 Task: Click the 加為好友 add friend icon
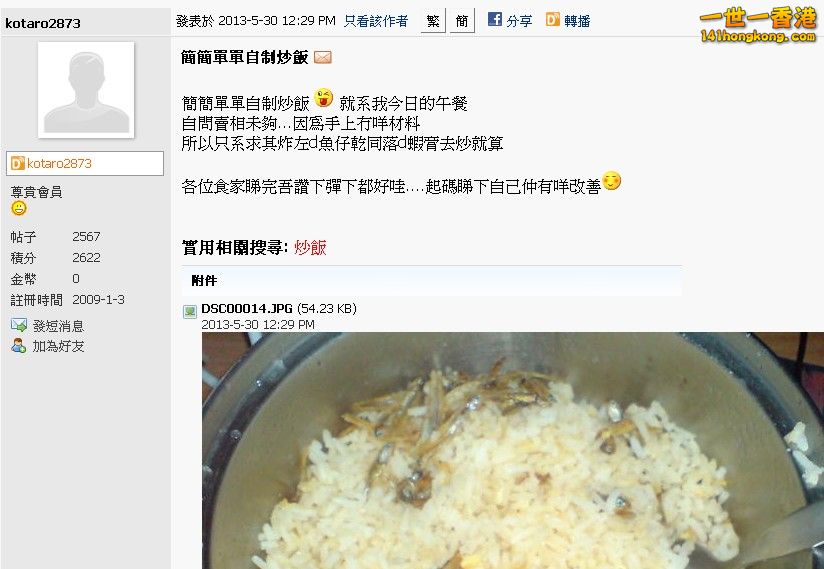19,346
